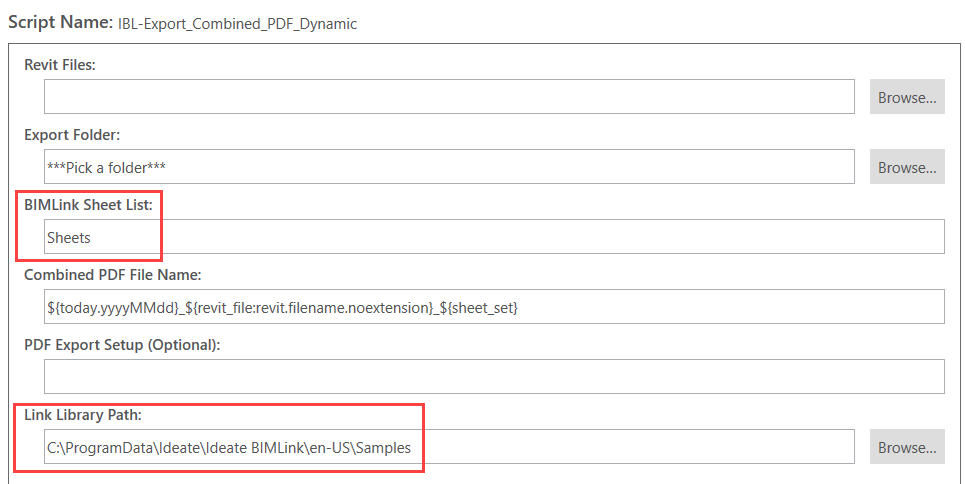Click the word Samples in library path
The image size is (965, 484).
tap(383, 448)
